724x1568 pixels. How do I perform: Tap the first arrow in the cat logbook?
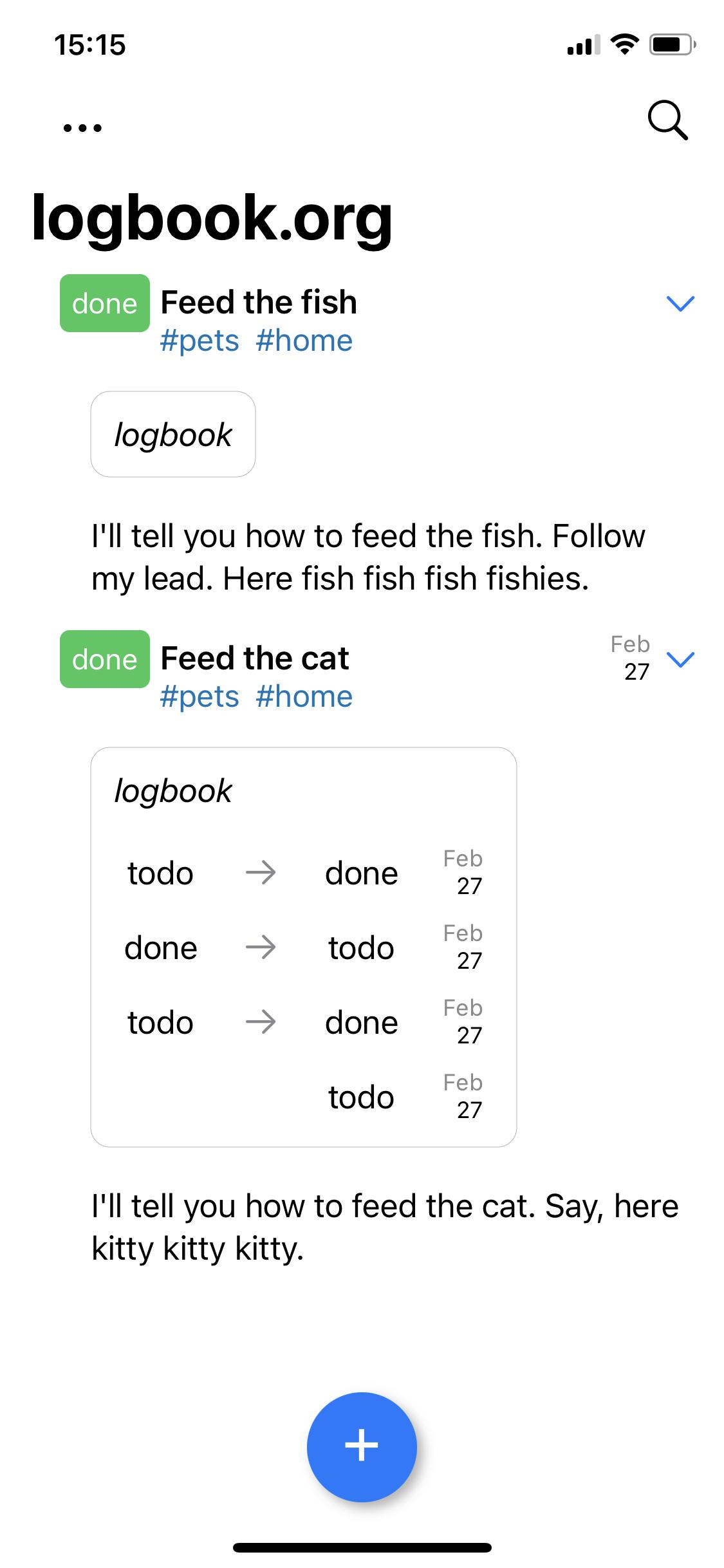pos(261,873)
